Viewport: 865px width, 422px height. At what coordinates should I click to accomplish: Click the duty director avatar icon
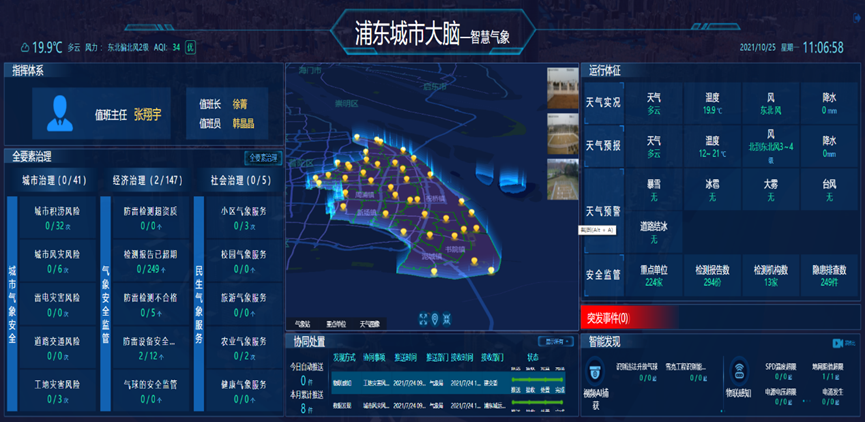[x=60, y=113]
